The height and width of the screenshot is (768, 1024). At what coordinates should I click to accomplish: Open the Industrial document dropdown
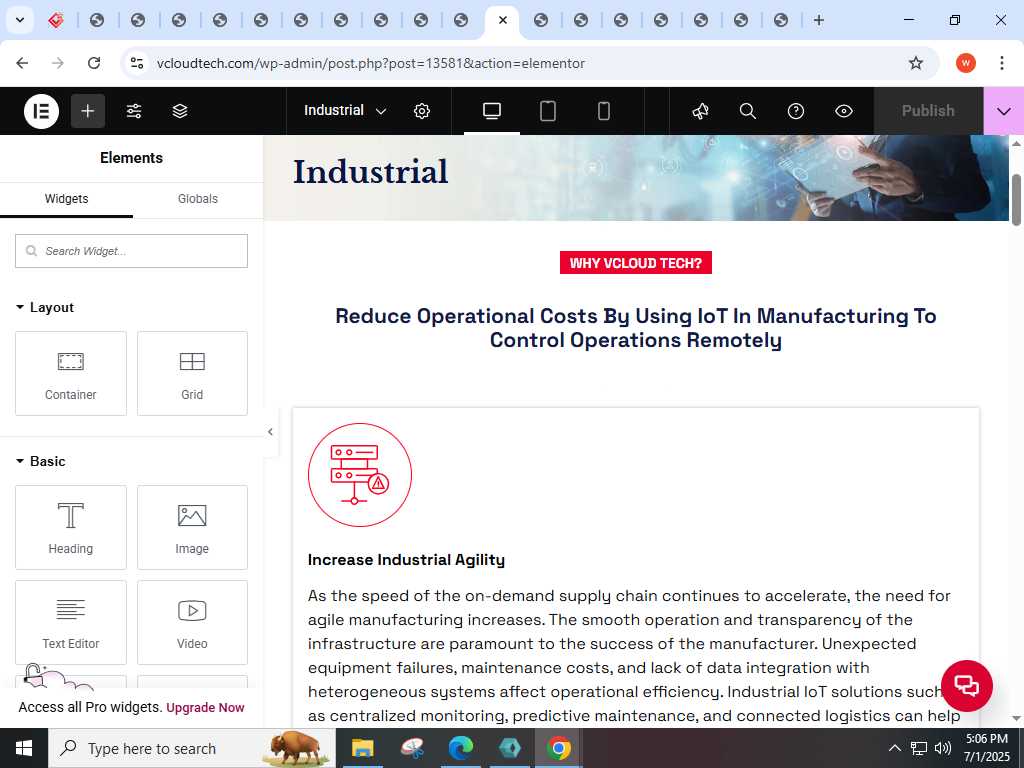click(x=345, y=110)
